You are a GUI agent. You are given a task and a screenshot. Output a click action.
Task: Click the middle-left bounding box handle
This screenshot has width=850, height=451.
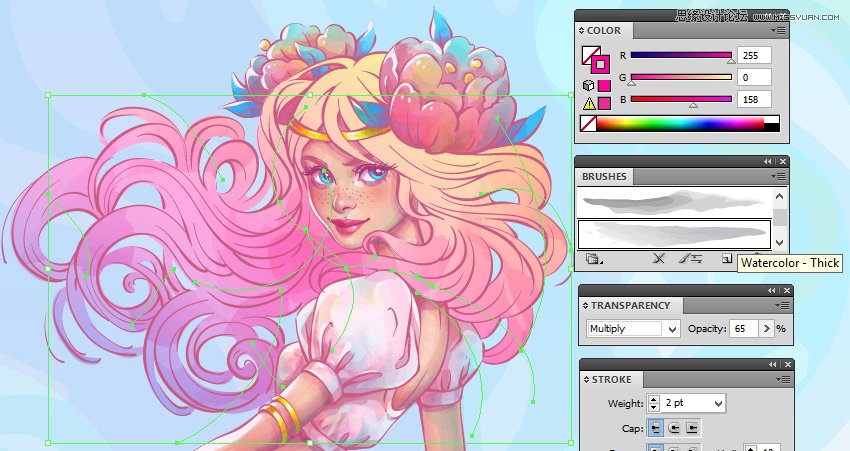[48, 269]
